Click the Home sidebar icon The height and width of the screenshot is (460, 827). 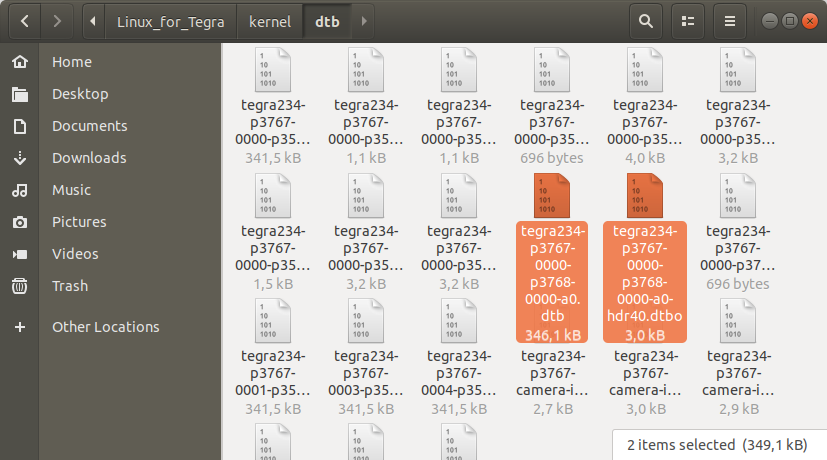[x=20, y=62]
